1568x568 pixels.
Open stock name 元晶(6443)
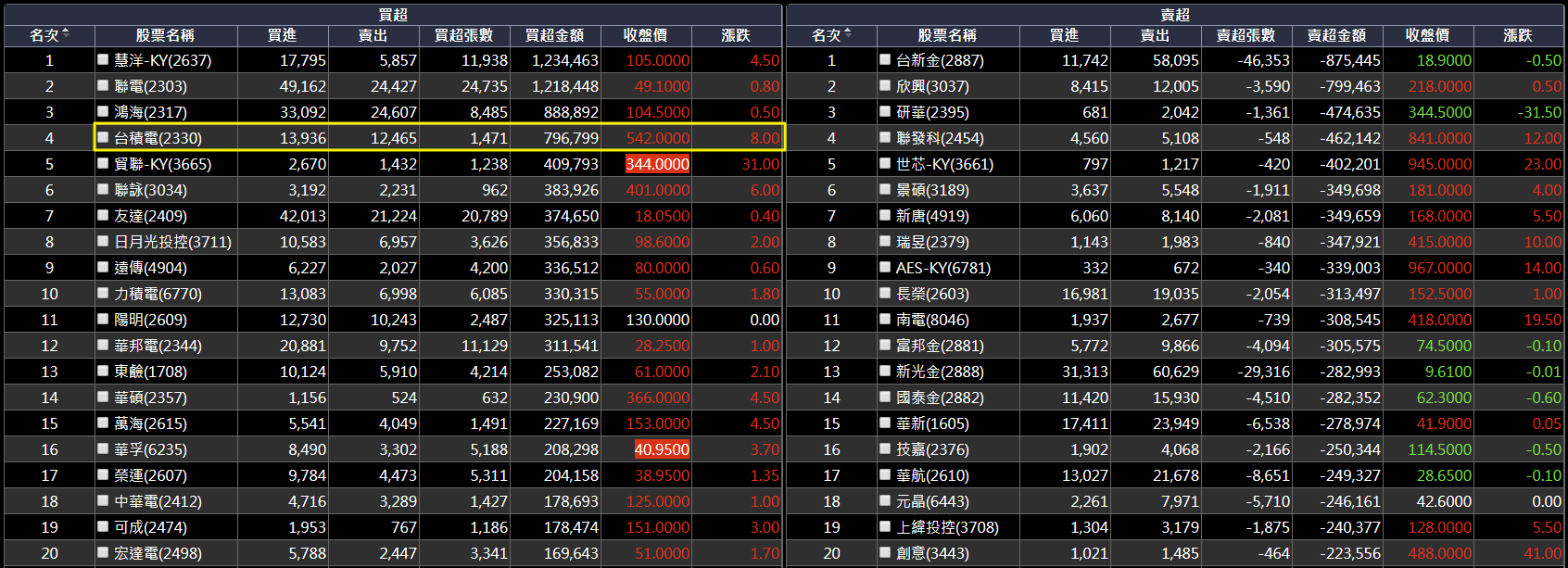point(932,501)
